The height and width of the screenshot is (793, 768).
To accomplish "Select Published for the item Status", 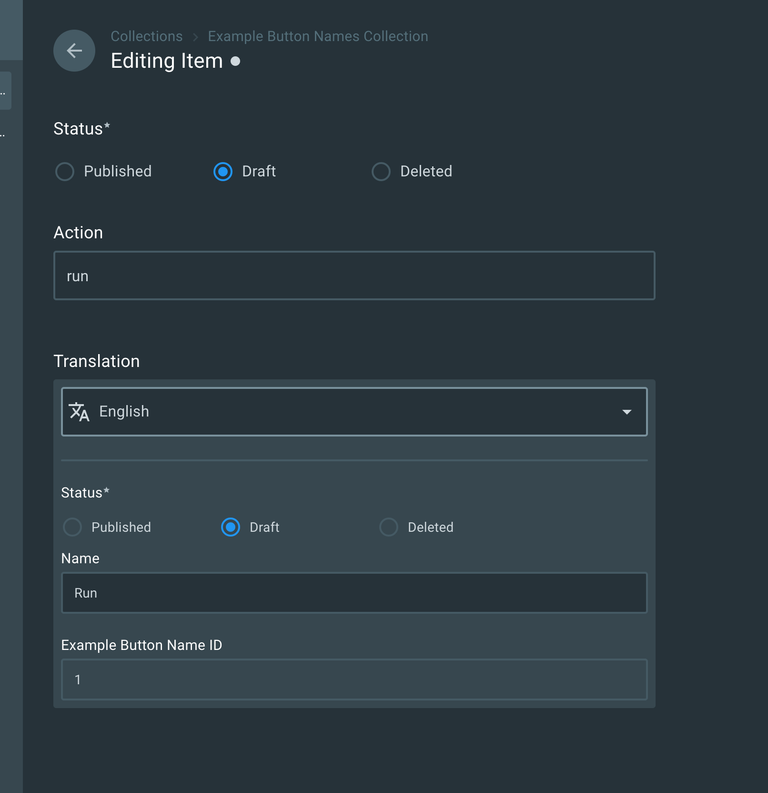I will click(65, 172).
